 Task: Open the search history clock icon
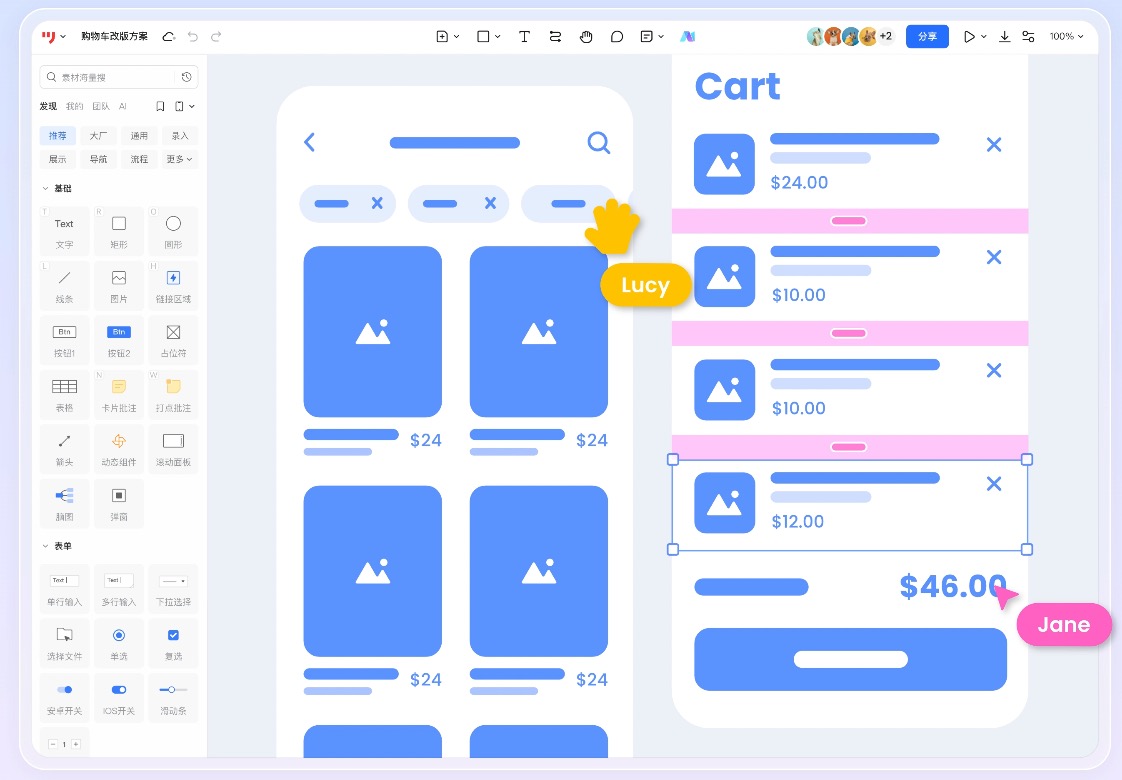tap(187, 77)
